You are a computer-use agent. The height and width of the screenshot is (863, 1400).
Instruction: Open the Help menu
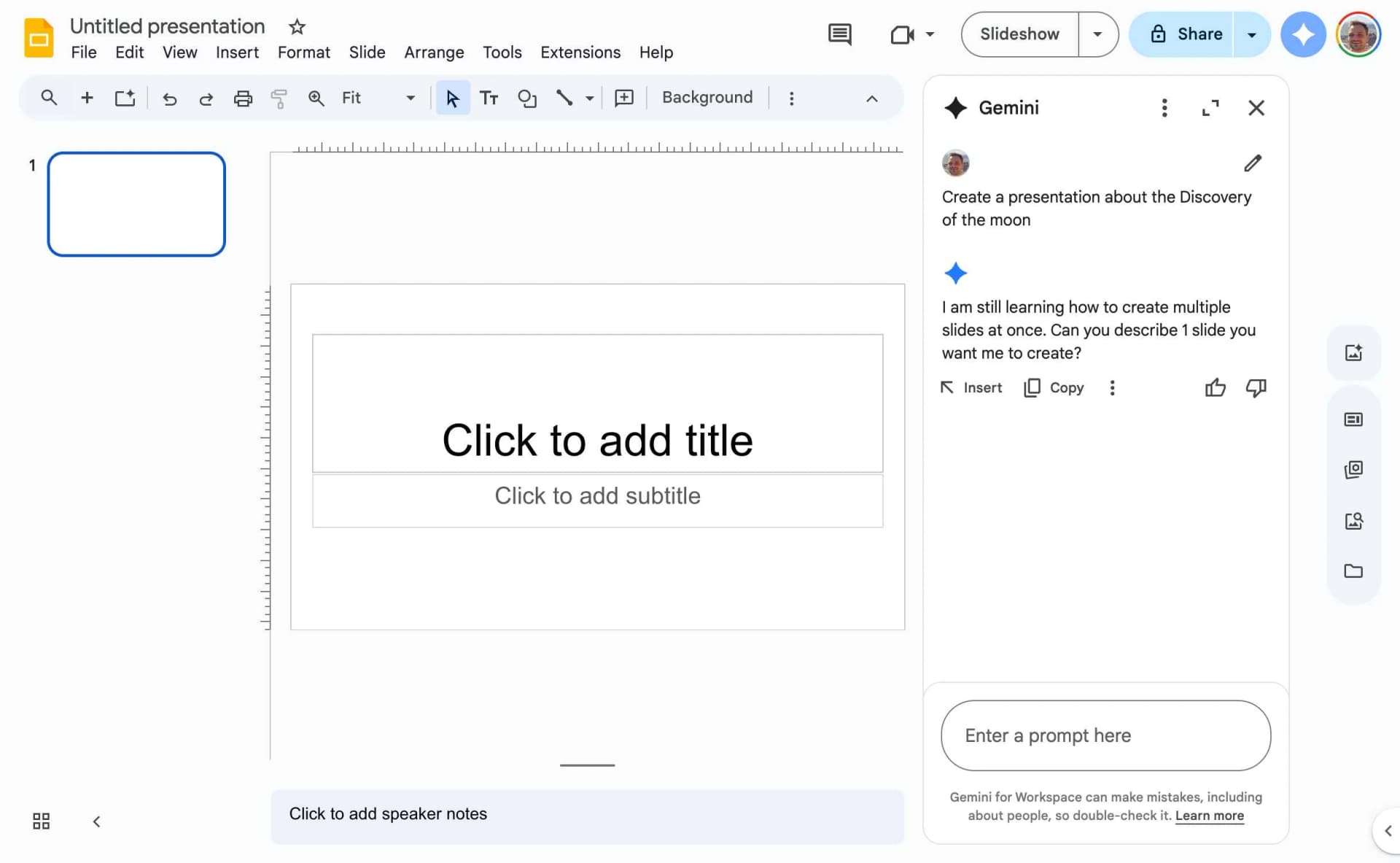click(656, 53)
